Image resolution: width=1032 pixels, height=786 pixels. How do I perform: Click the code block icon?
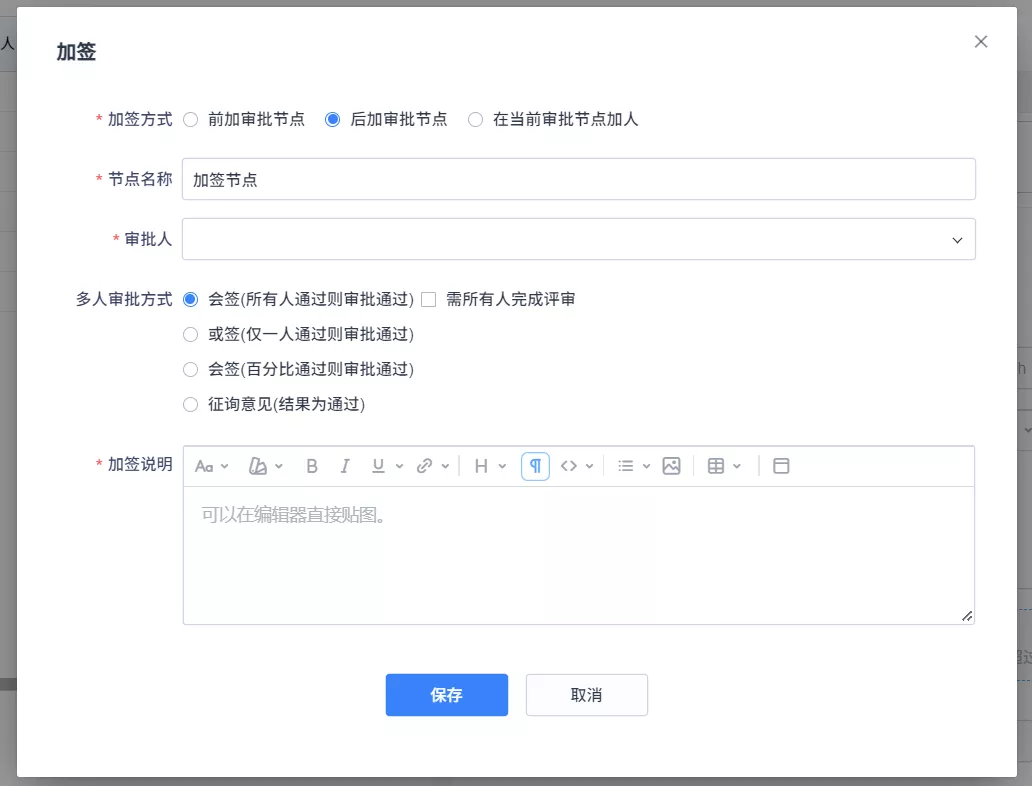point(569,466)
